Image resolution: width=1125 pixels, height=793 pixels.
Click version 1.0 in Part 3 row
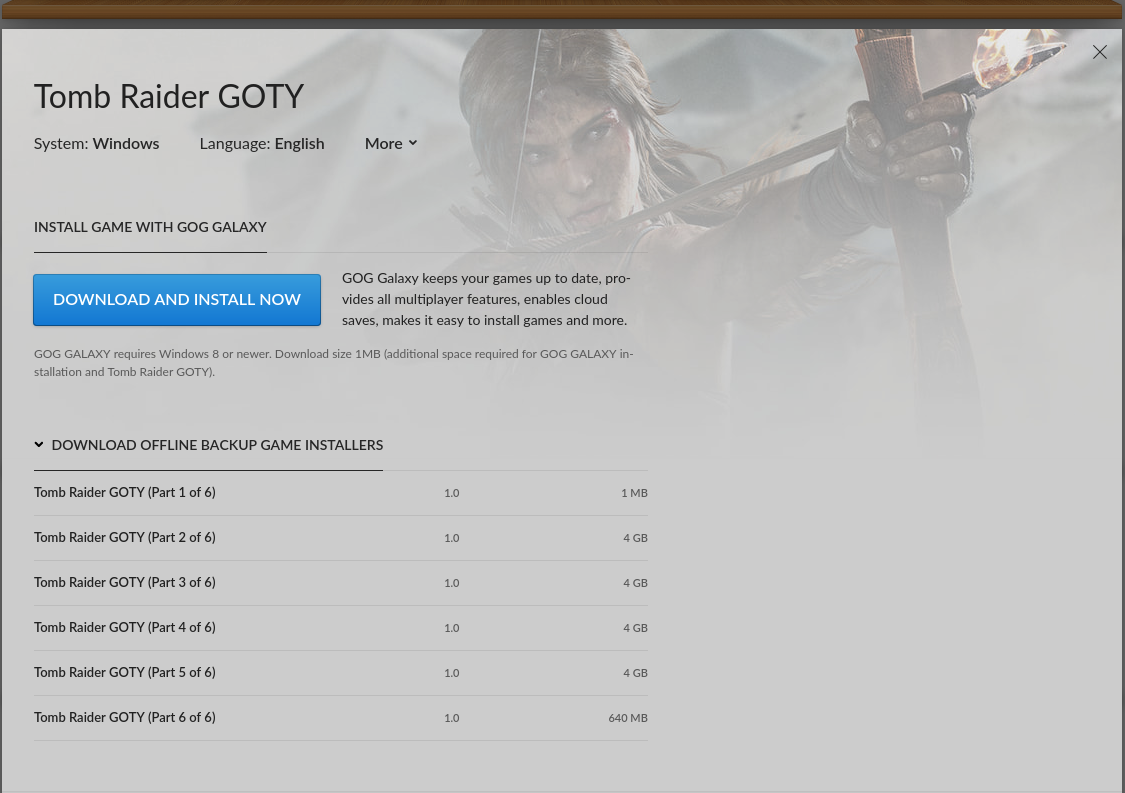451,583
